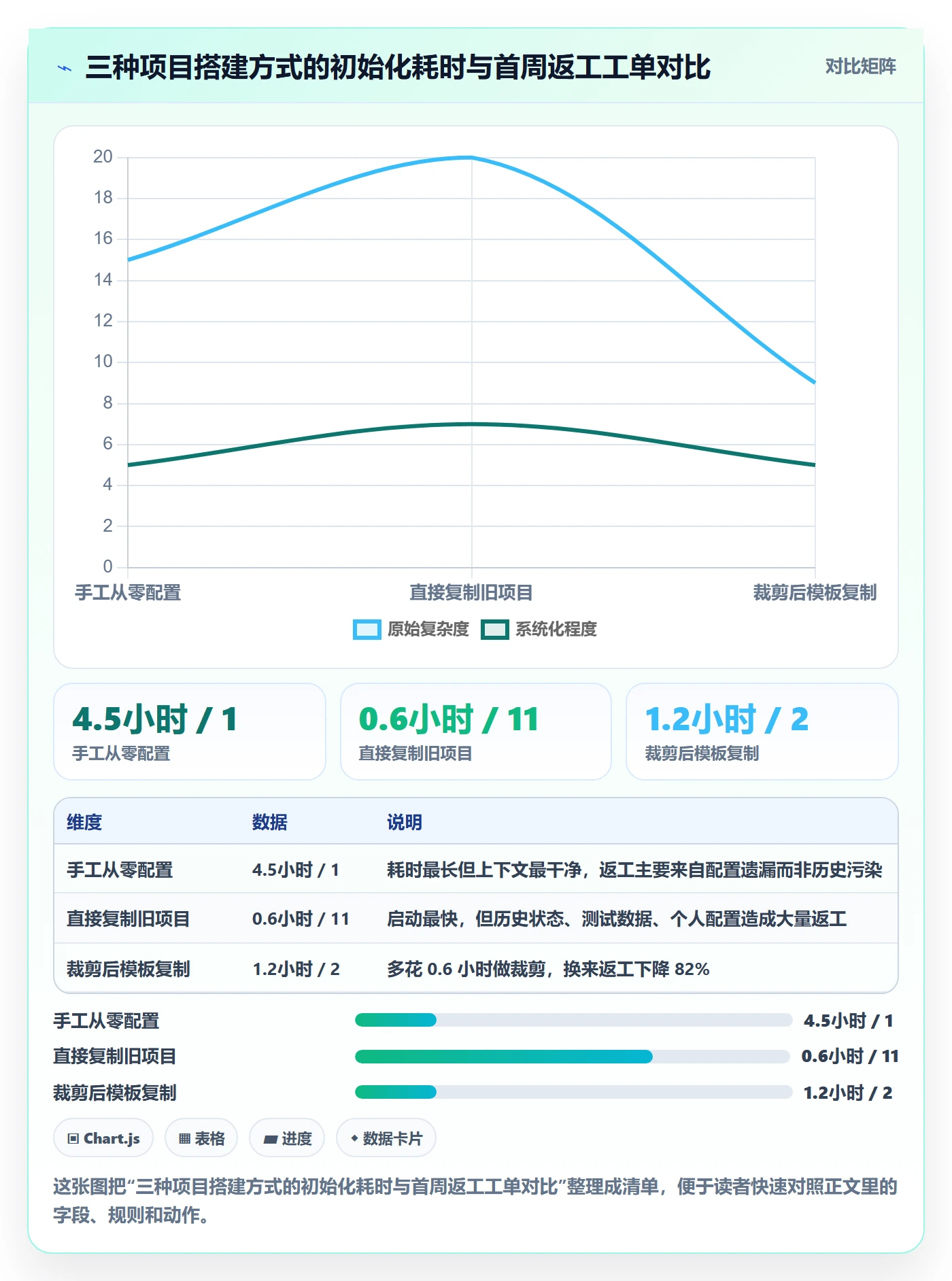
Task: Select the description 多花 0.6 小时做裁剪
Action: pos(548,969)
